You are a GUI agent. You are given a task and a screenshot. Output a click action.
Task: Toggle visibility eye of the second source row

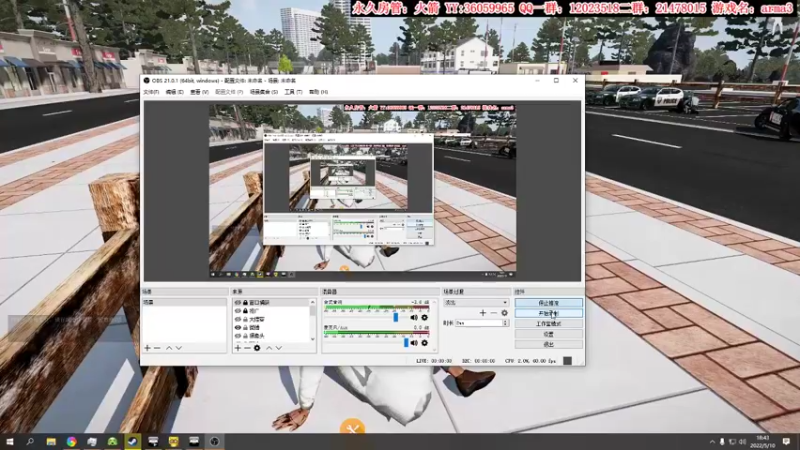[x=238, y=311]
